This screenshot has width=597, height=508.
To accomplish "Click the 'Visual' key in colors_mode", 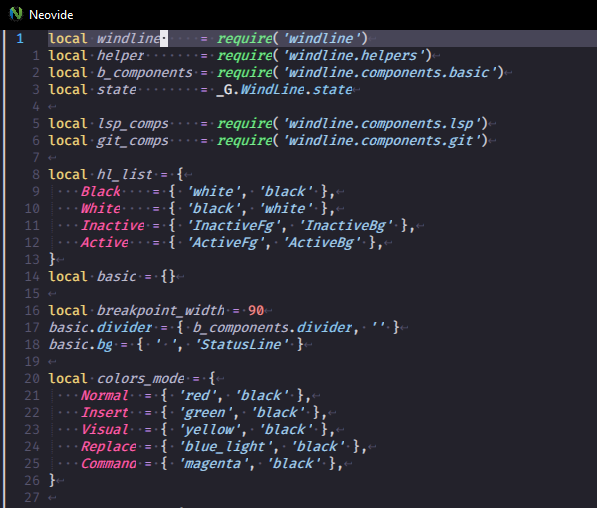I will point(104,430).
